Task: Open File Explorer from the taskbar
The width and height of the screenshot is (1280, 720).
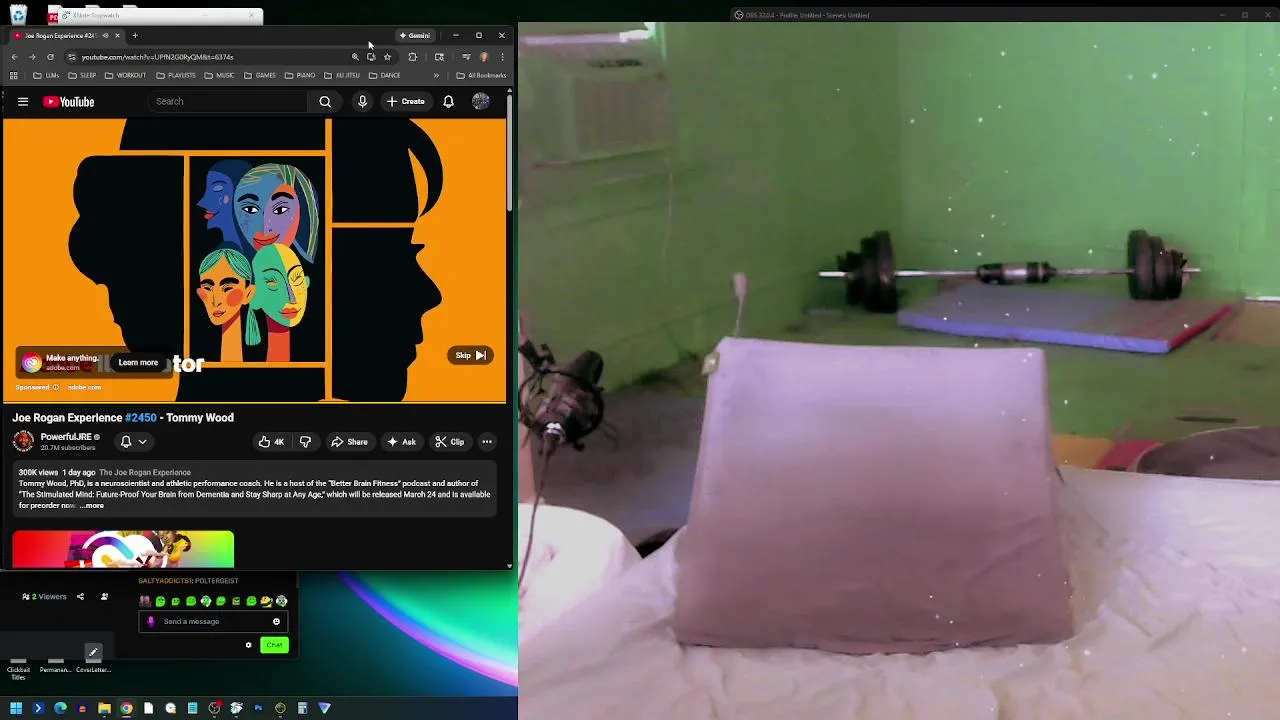Action: [104, 708]
